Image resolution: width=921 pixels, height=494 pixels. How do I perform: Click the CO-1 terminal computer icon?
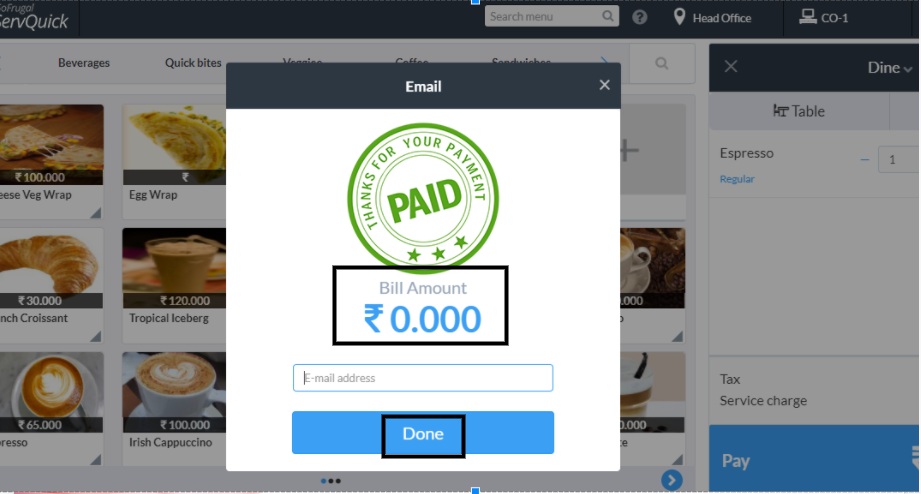click(x=808, y=17)
